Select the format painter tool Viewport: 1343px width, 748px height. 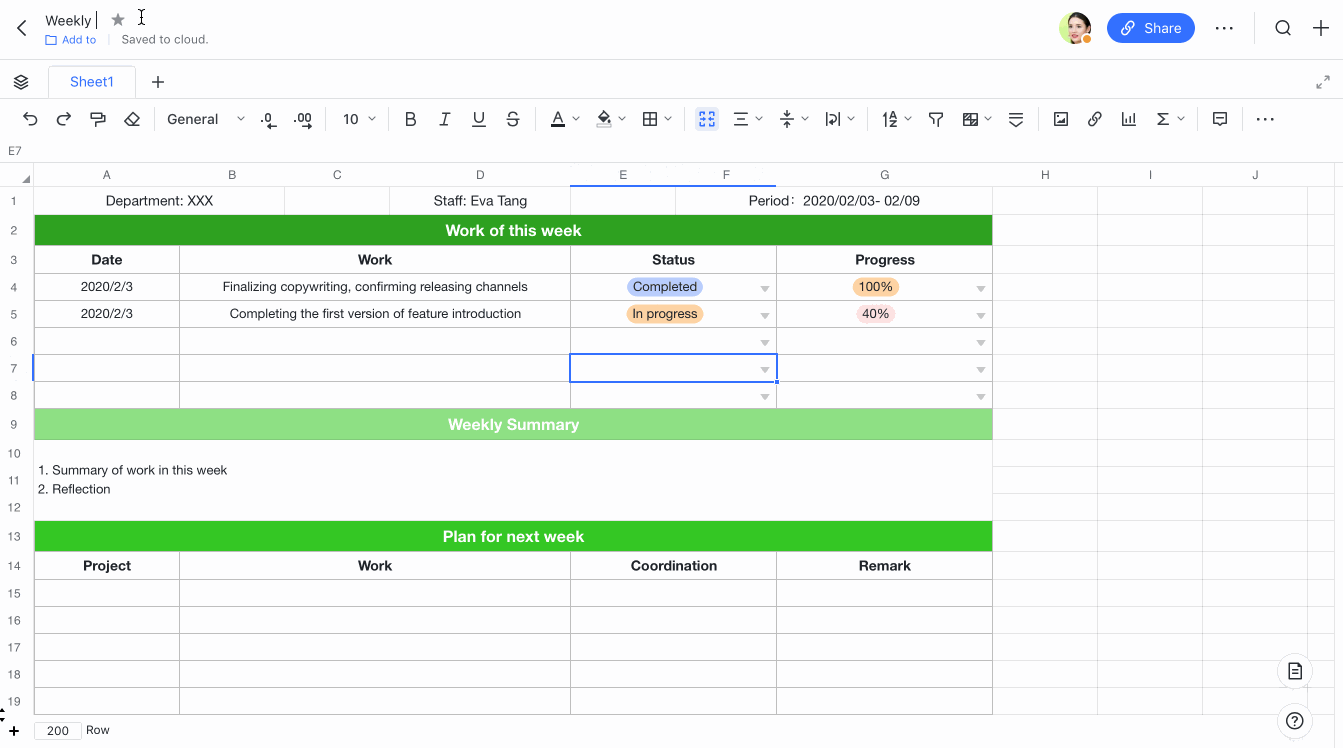tap(97, 119)
